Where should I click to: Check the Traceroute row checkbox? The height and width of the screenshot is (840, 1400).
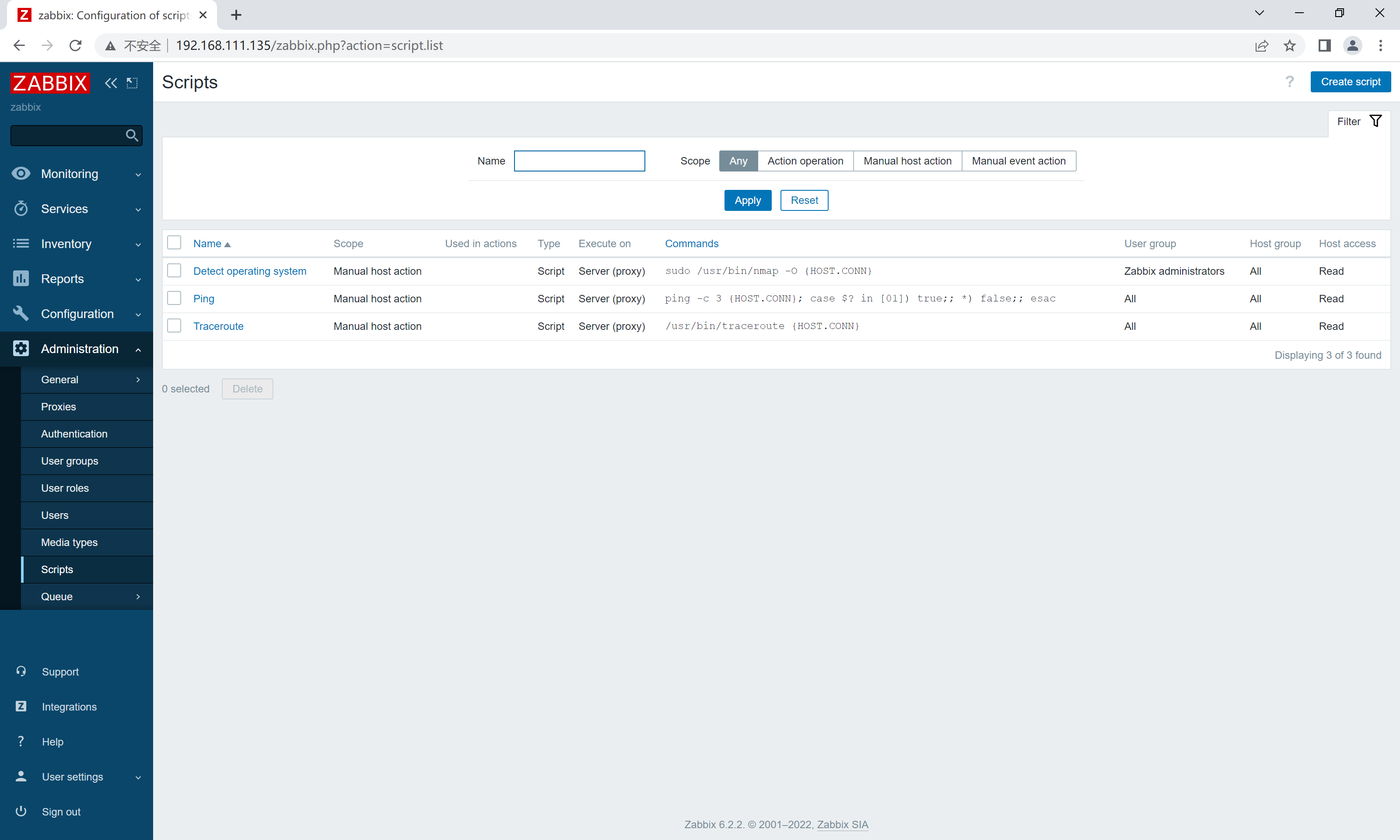tap(174, 325)
